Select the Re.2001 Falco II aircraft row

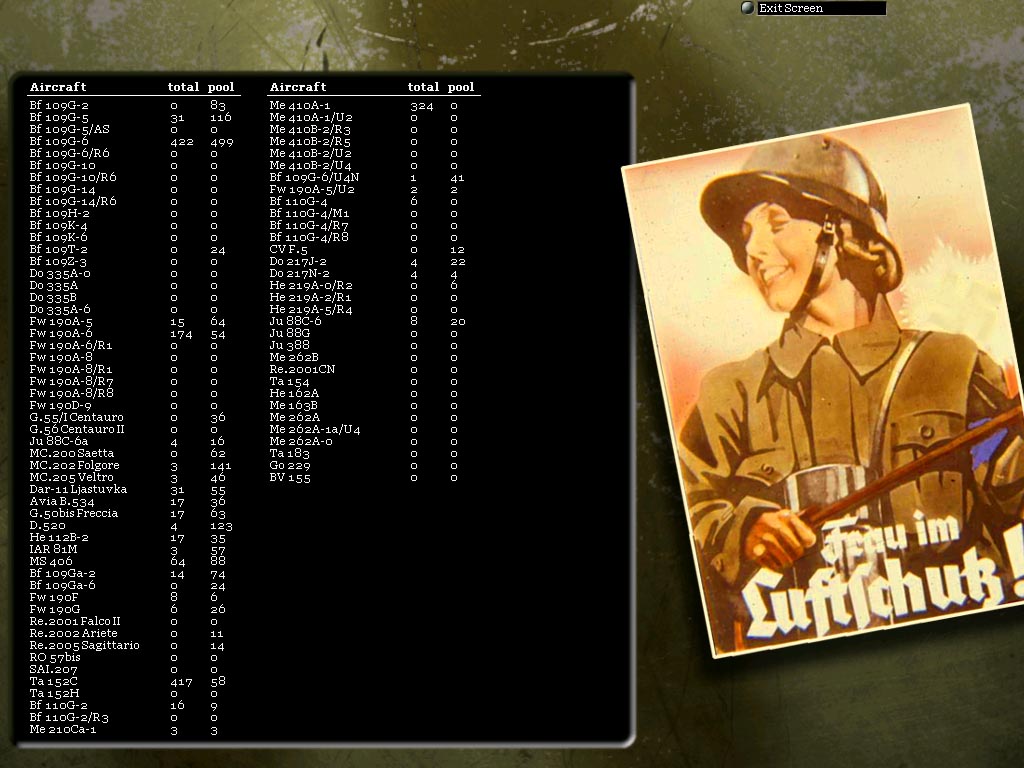coord(133,622)
